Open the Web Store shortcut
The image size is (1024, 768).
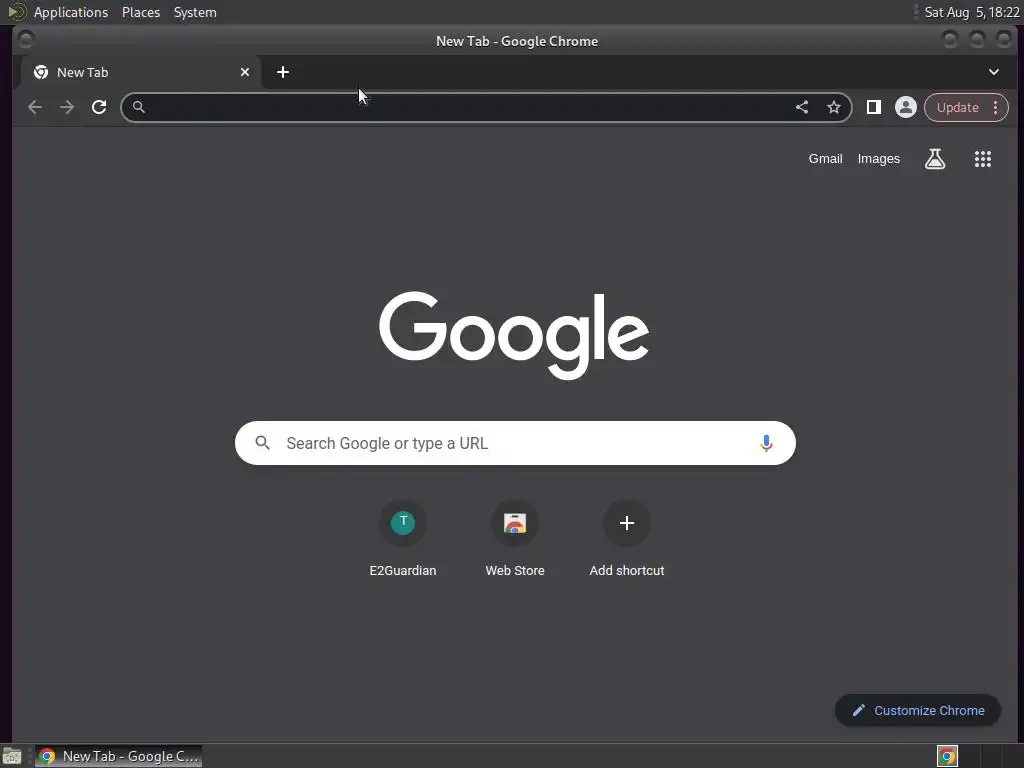(x=515, y=539)
